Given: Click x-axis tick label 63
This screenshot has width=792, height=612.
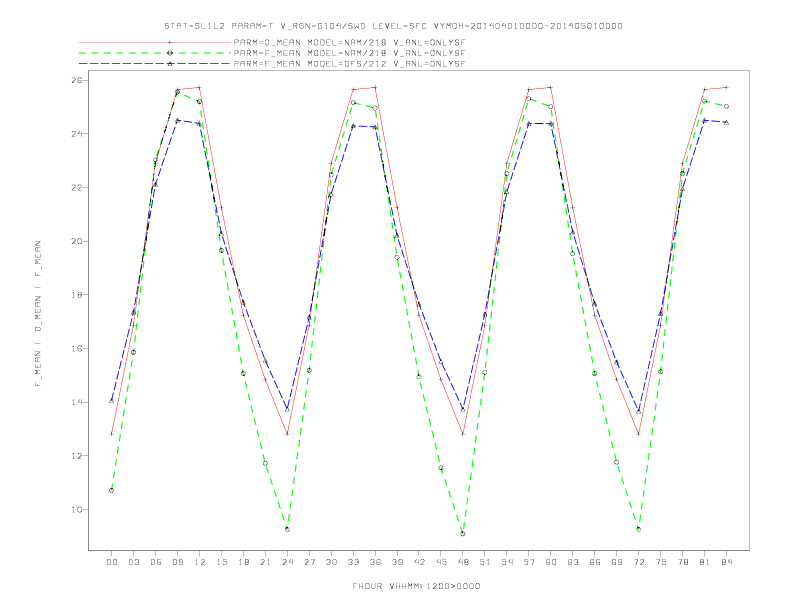Looking at the screenshot, I should 573,562.
